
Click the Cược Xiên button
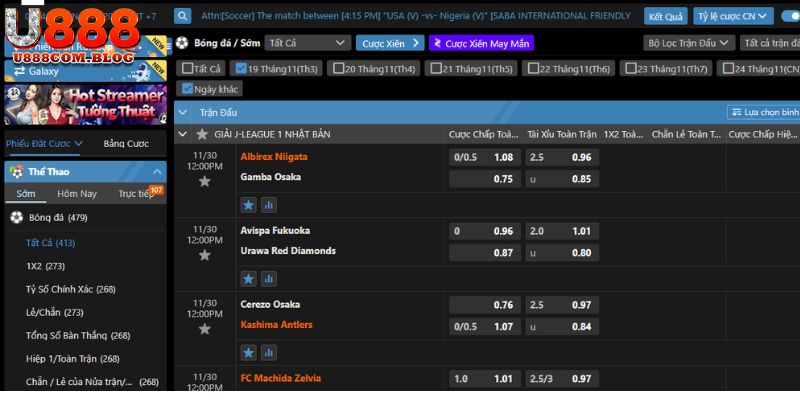click(x=390, y=43)
